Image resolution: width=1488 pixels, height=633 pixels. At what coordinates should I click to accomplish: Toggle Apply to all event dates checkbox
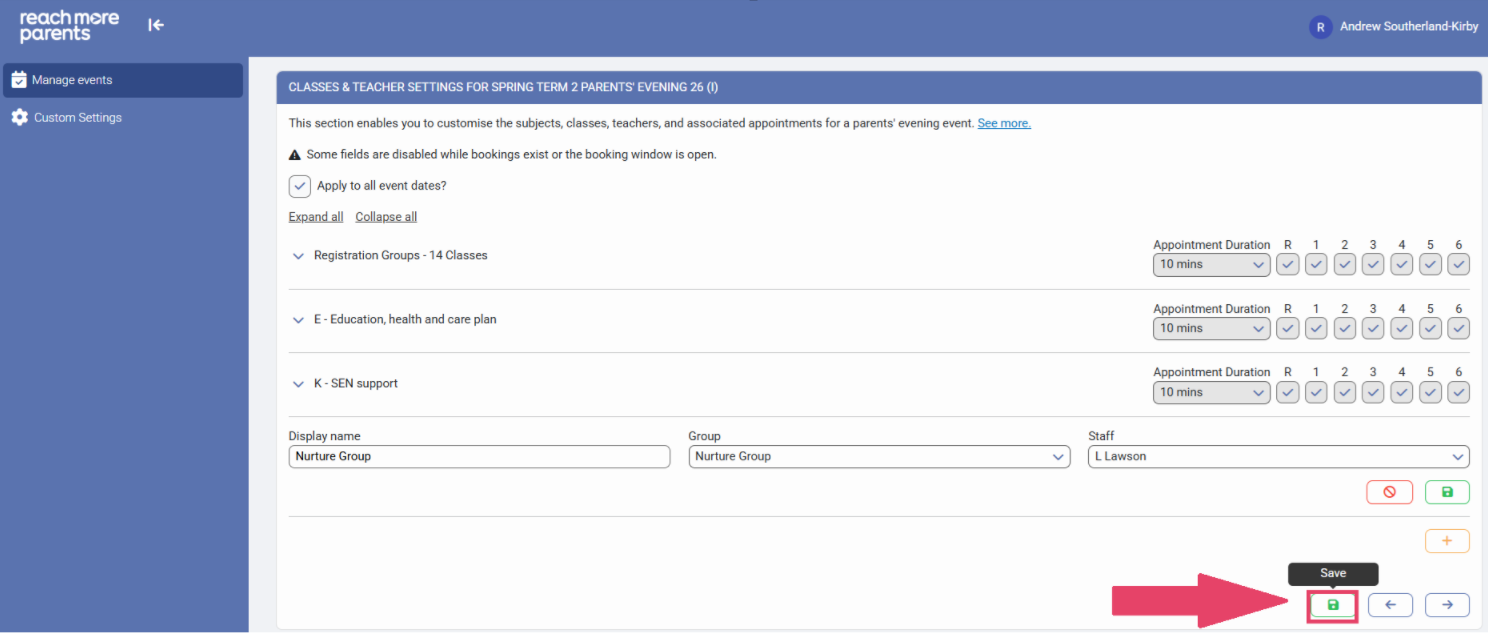300,186
